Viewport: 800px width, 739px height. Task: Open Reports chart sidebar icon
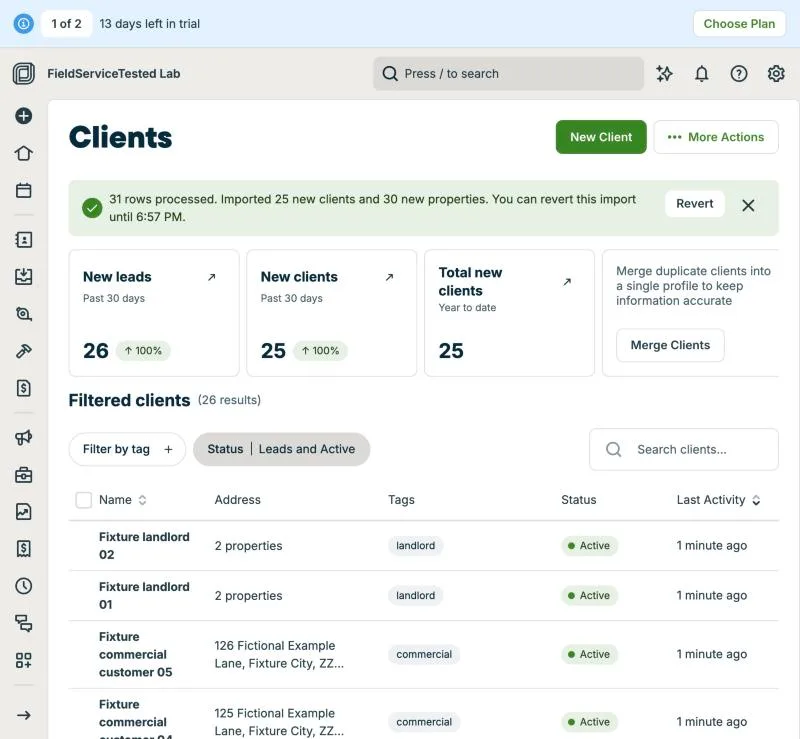tap(23, 511)
